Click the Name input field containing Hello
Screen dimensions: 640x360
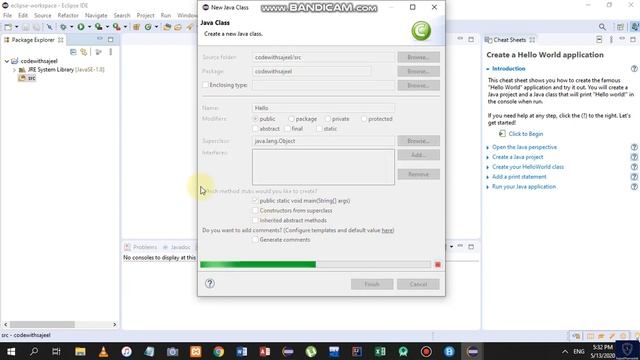(323, 108)
